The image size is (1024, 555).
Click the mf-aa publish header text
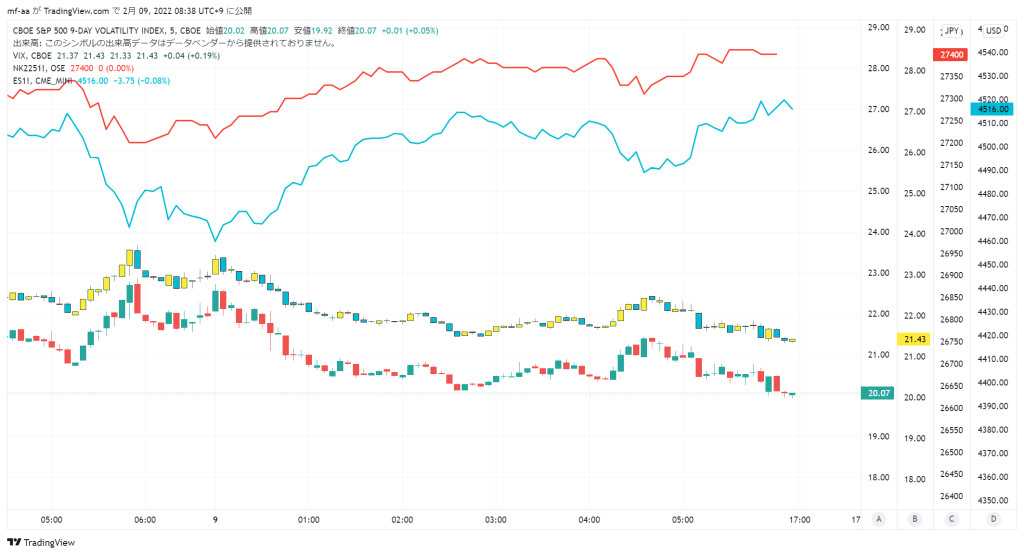(x=129, y=11)
